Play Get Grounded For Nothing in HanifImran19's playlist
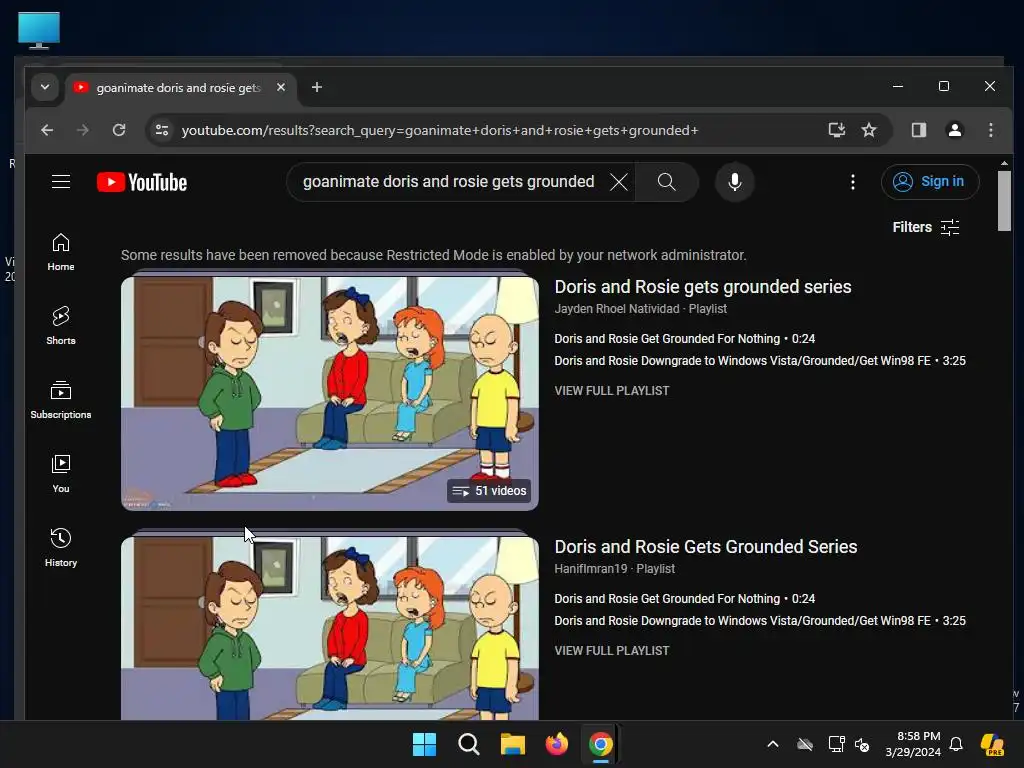Image resolution: width=1024 pixels, height=768 pixels. tap(684, 599)
